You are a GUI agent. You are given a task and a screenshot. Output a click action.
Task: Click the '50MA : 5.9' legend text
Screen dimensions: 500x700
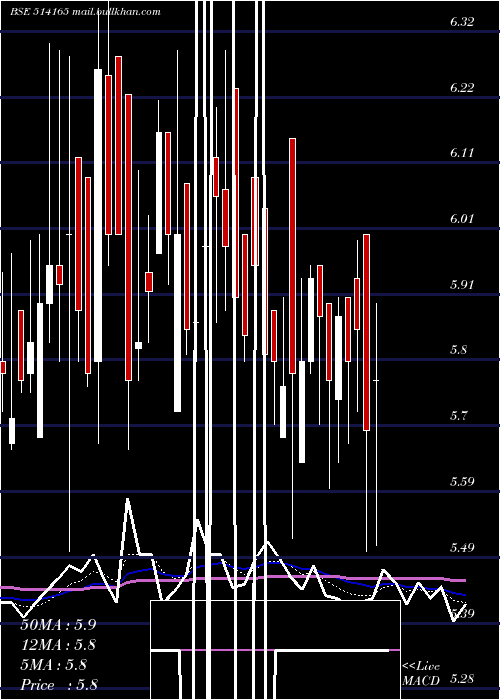click(58, 625)
